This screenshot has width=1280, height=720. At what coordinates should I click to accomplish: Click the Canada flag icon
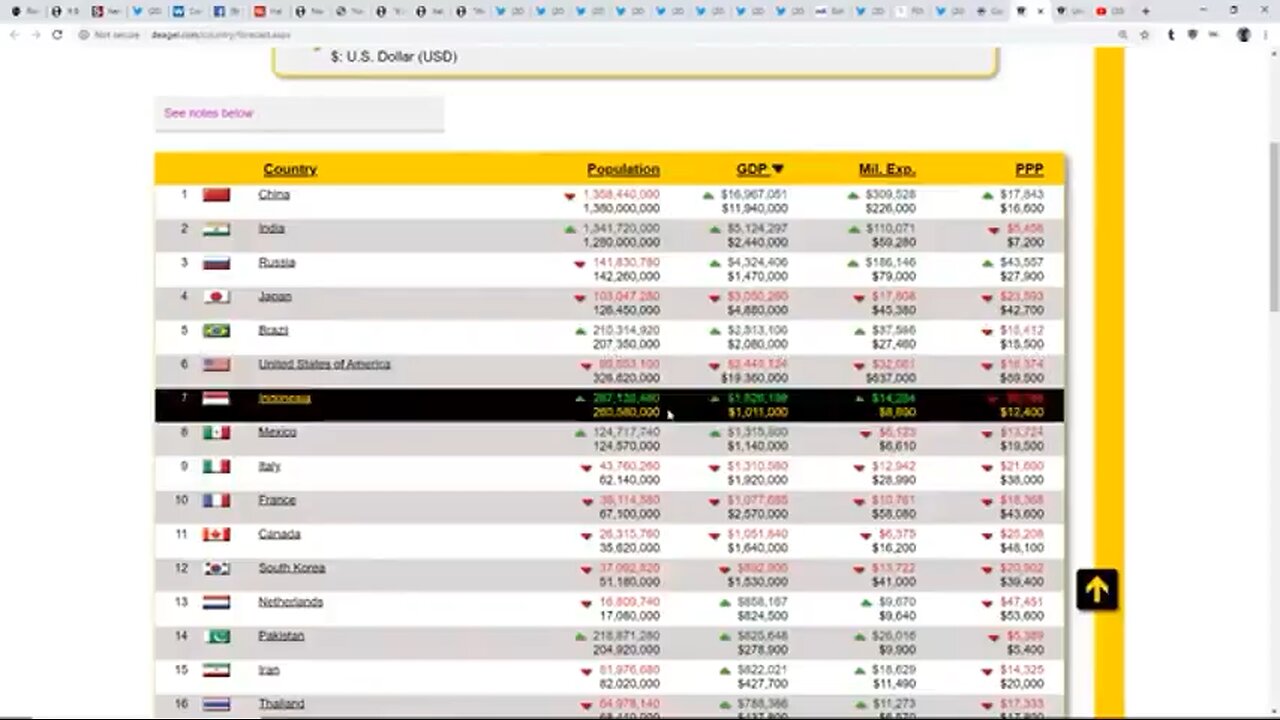coord(216,535)
